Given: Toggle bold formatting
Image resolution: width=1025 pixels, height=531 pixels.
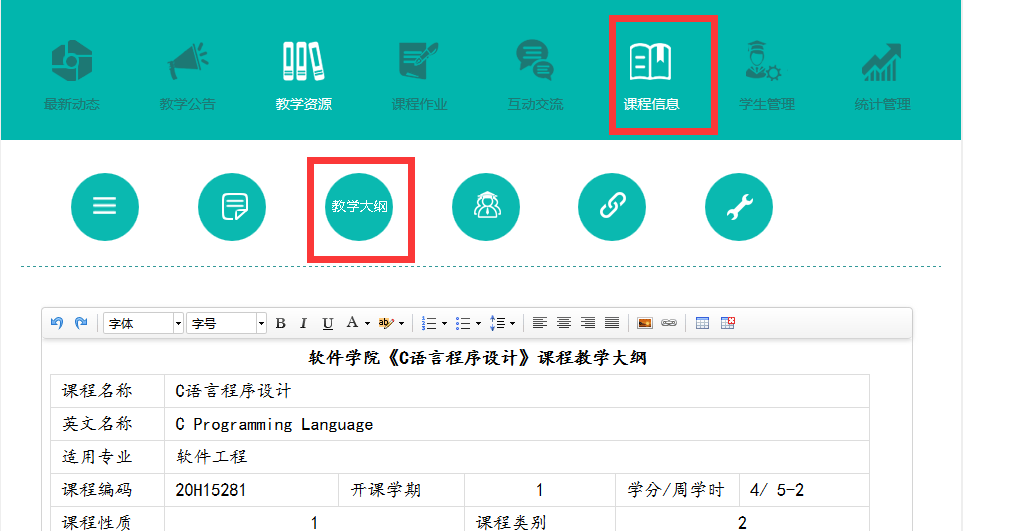Looking at the screenshot, I should [281, 323].
